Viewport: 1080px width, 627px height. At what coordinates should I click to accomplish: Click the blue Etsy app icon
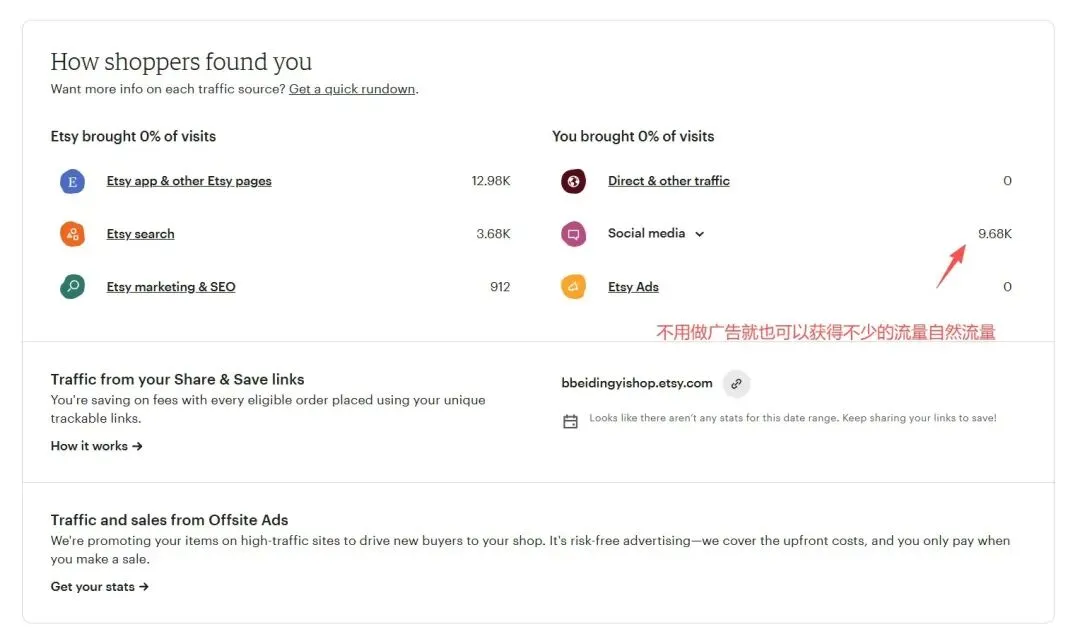72,182
